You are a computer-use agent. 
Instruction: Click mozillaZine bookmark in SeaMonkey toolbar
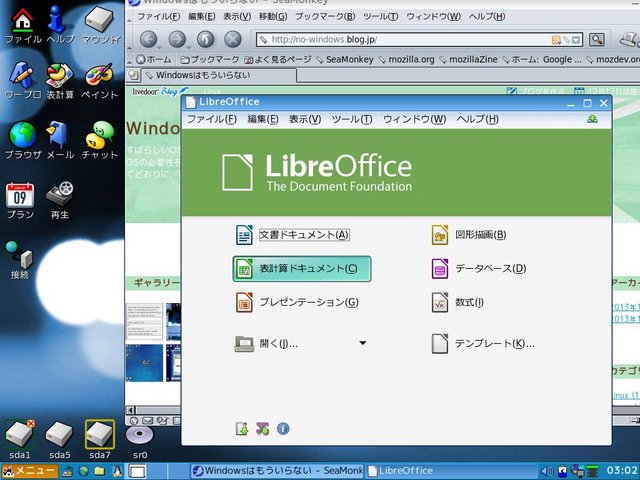(468, 60)
